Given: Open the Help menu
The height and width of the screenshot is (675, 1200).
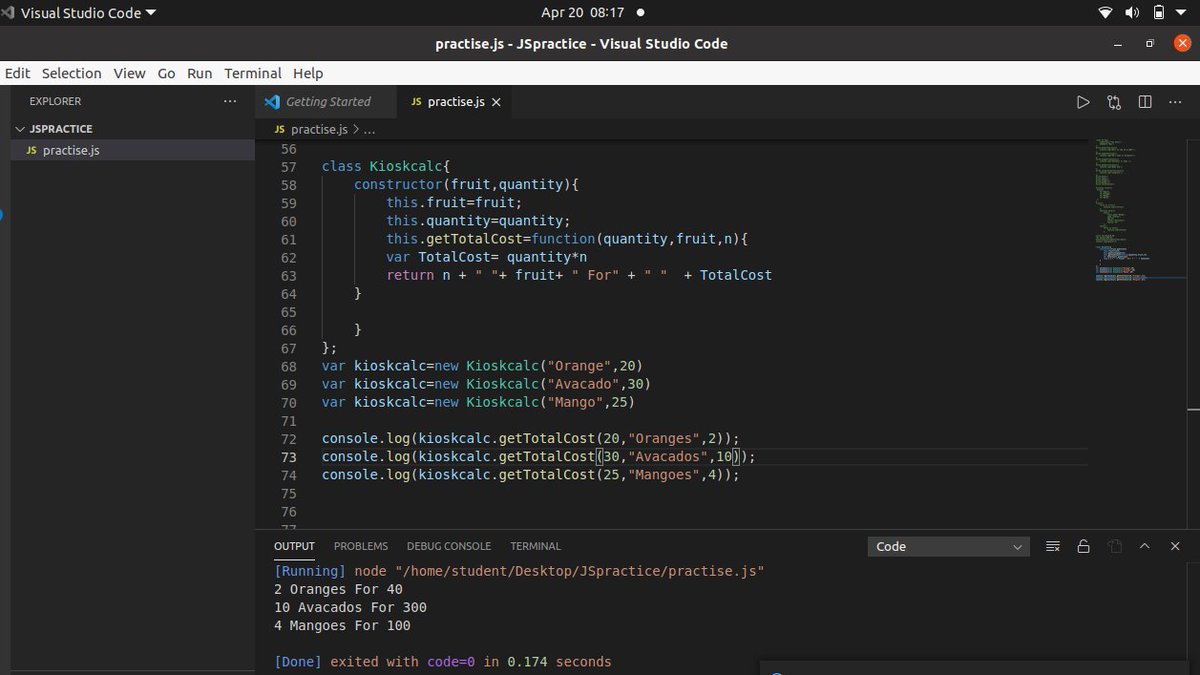Looking at the screenshot, I should click(x=308, y=73).
